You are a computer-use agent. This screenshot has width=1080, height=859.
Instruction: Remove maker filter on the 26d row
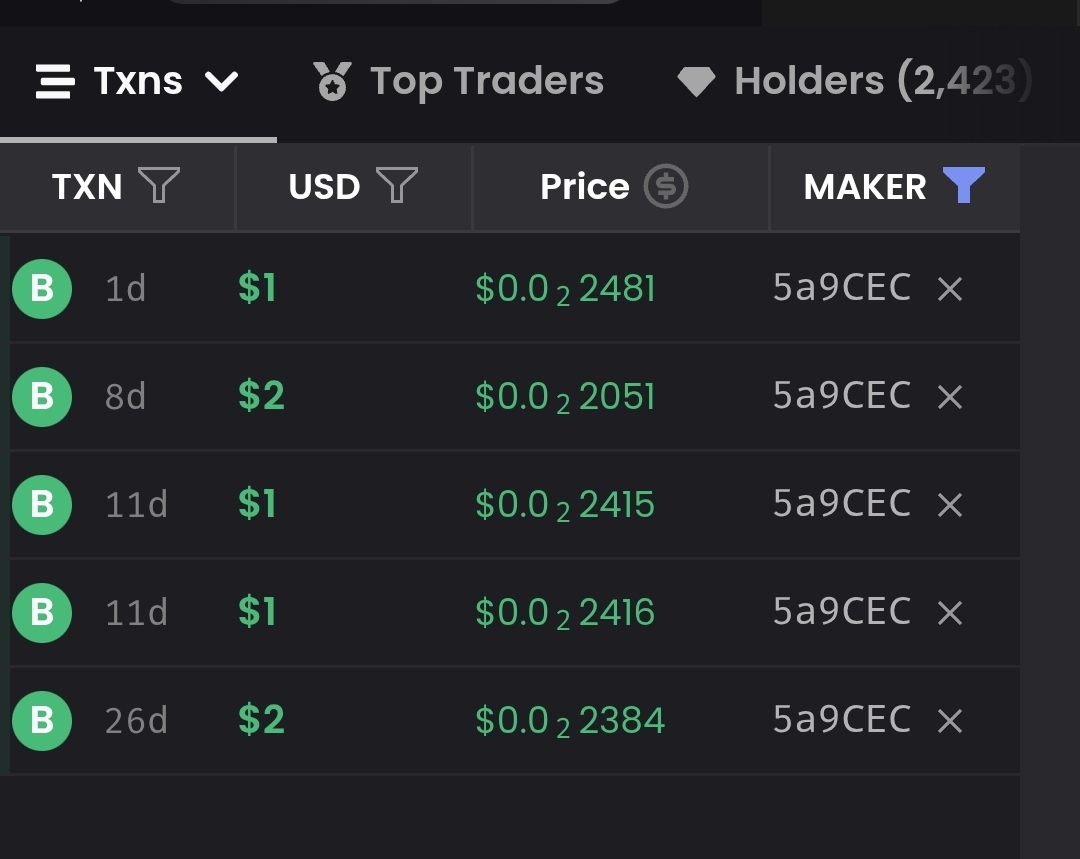[950, 721]
